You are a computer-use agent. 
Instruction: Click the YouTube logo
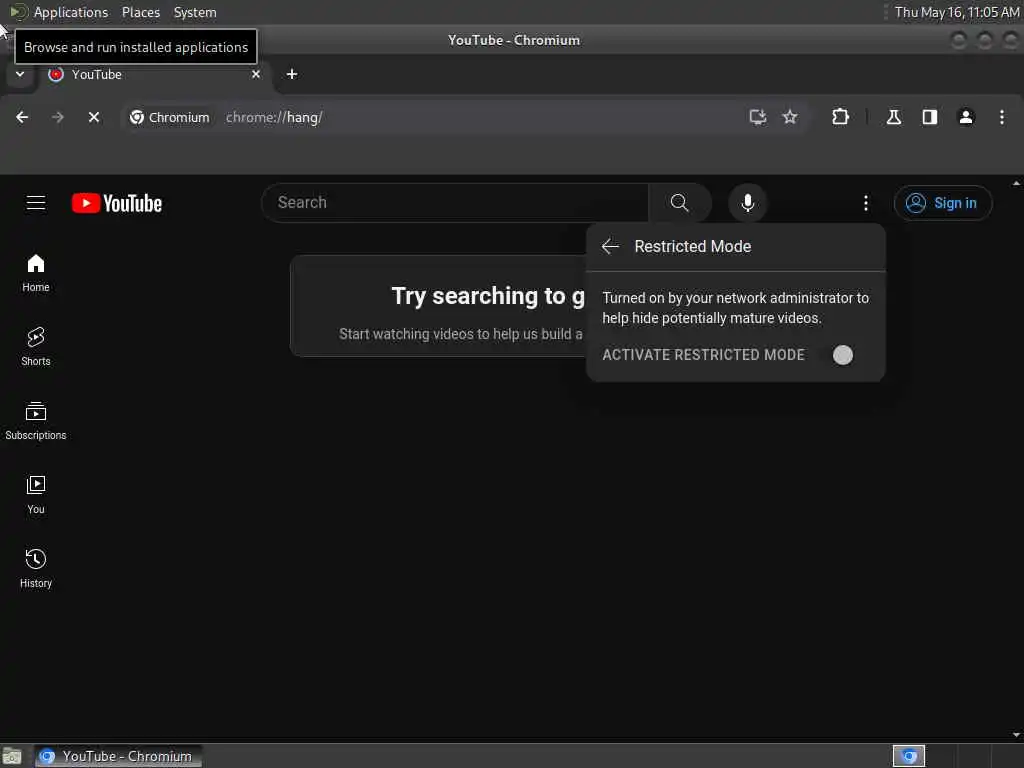pyautogui.click(x=117, y=203)
